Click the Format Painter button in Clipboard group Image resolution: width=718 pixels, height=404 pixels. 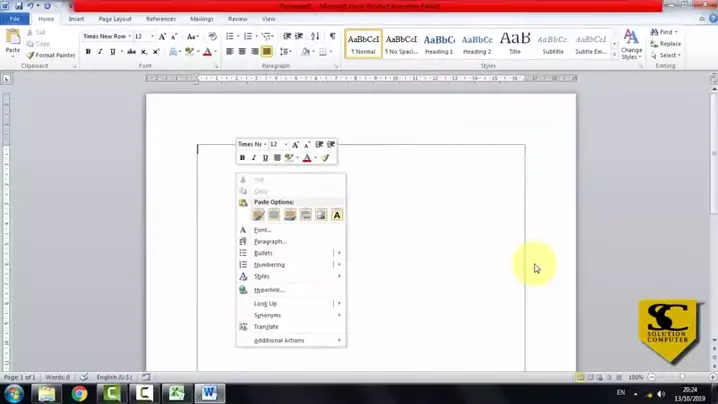(x=52, y=55)
